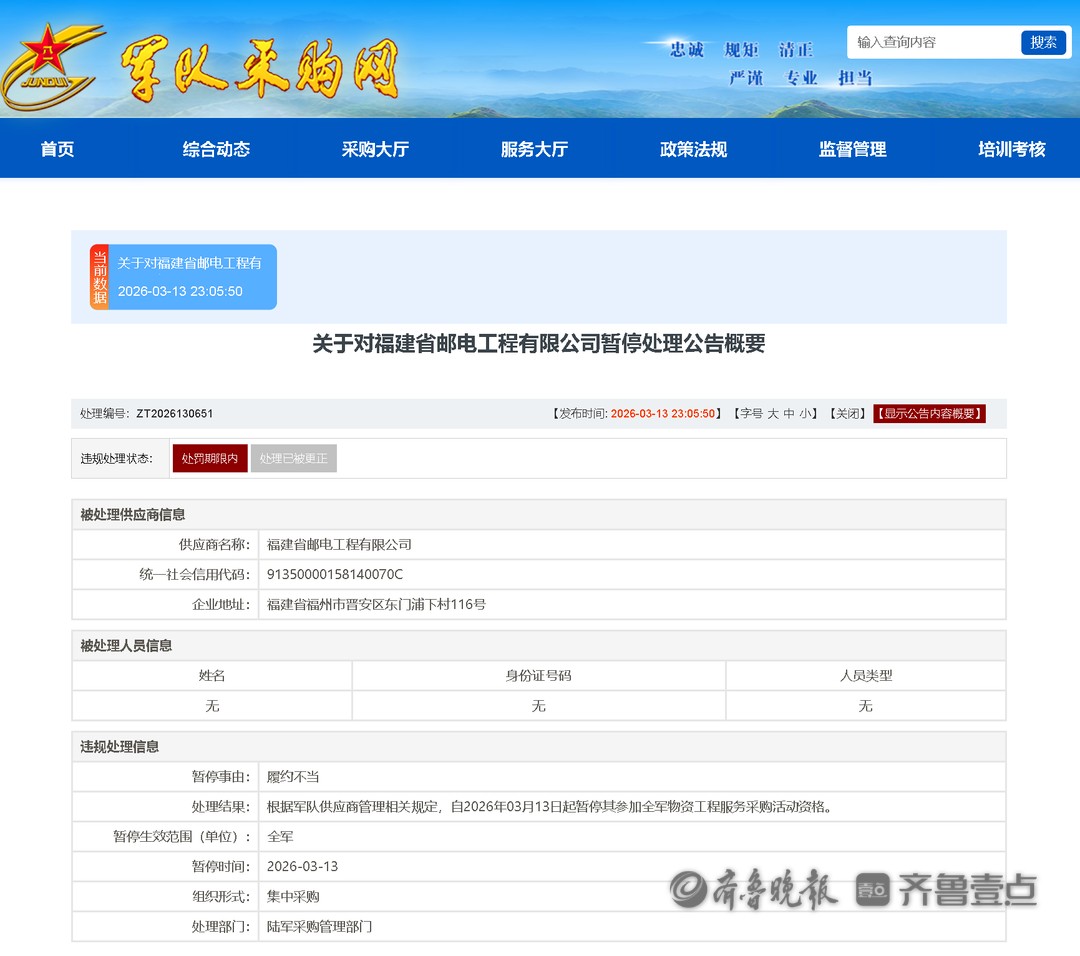Toggle 显示公告内容概要 button
Viewport: 1080px width, 956px height.
coord(929,414)
